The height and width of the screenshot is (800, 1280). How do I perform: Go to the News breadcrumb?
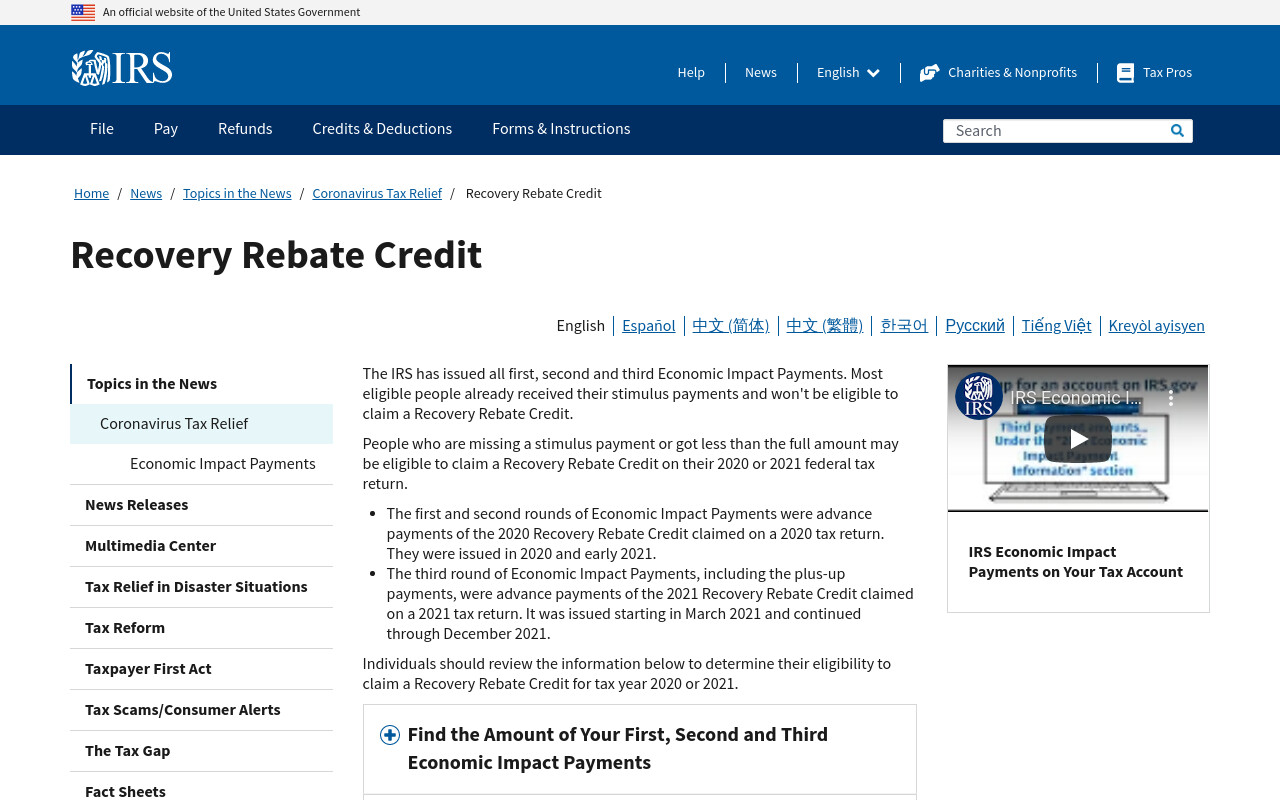pyautogui.click(x=146, y=193)
